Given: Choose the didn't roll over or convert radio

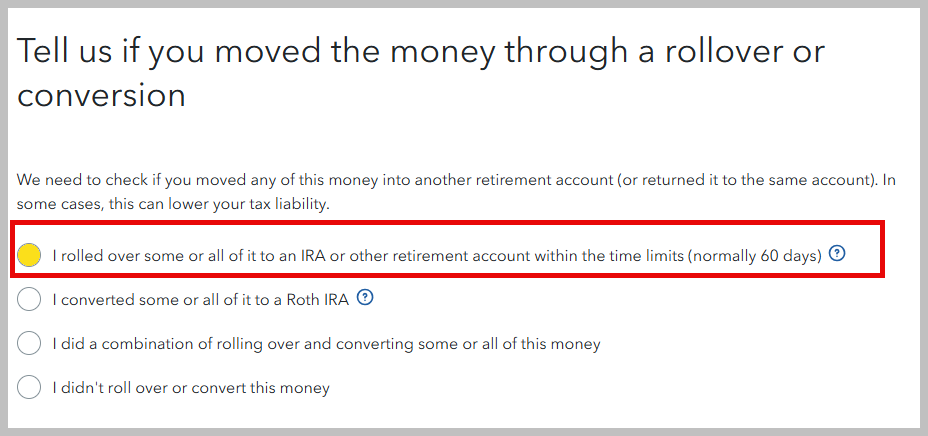Looking at the screenshot, I should coord(29,388).
